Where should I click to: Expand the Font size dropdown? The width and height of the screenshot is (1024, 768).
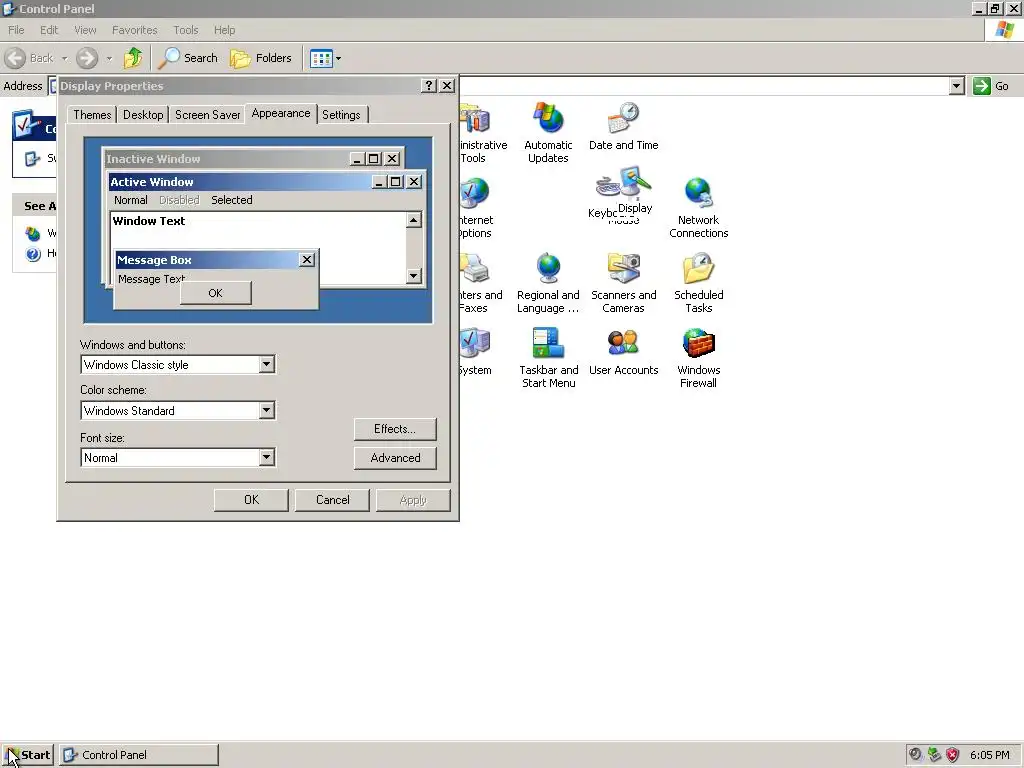point(266,457)
